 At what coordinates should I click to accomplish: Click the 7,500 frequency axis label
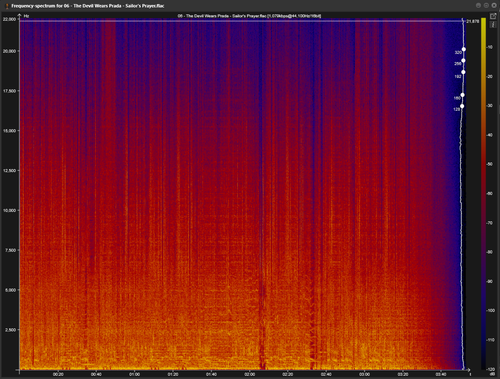pyautogui.click(x=11, y=250)
